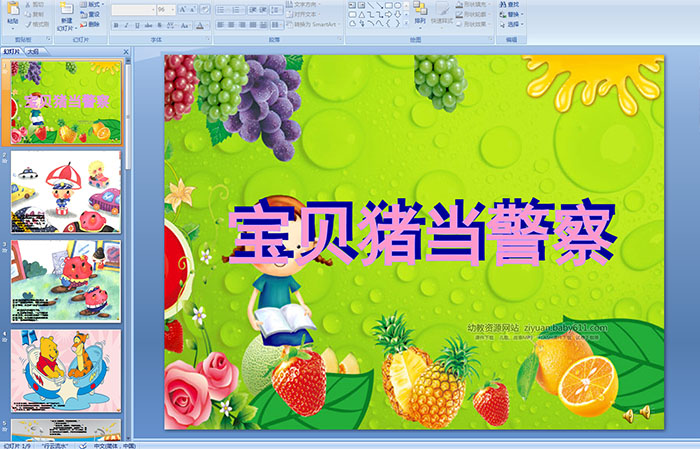Click the Delete slide (删除) icon
The image size is (700, 449).
(x=92, y=25)
